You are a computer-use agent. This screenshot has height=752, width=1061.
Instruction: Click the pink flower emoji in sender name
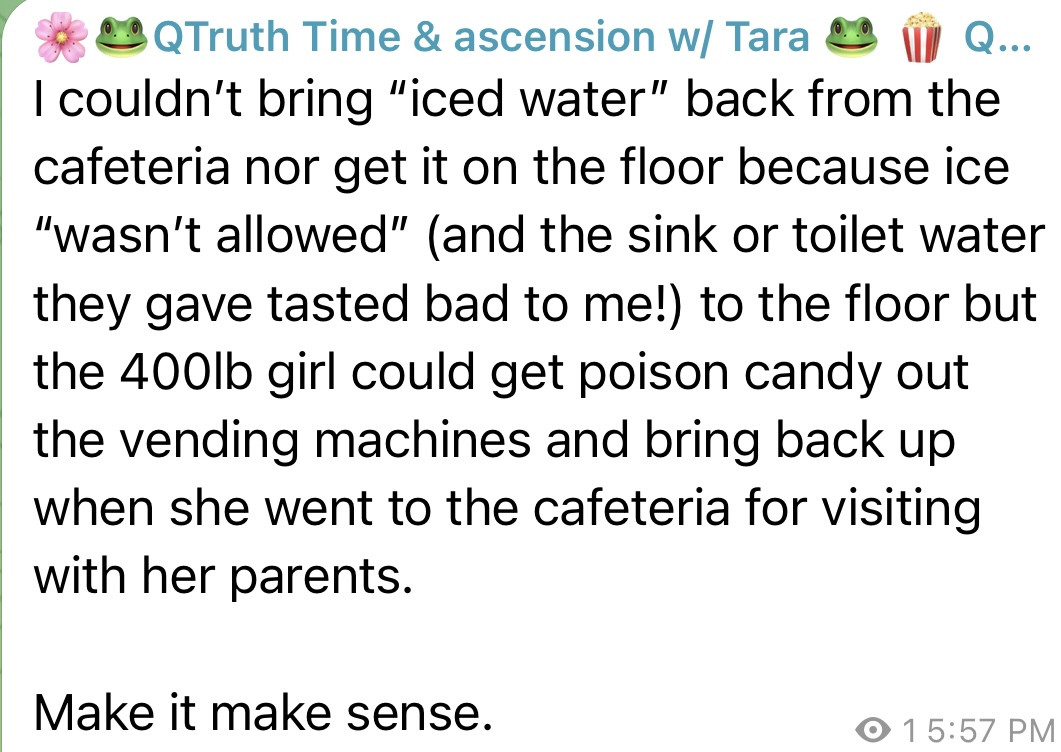[59, 38]
